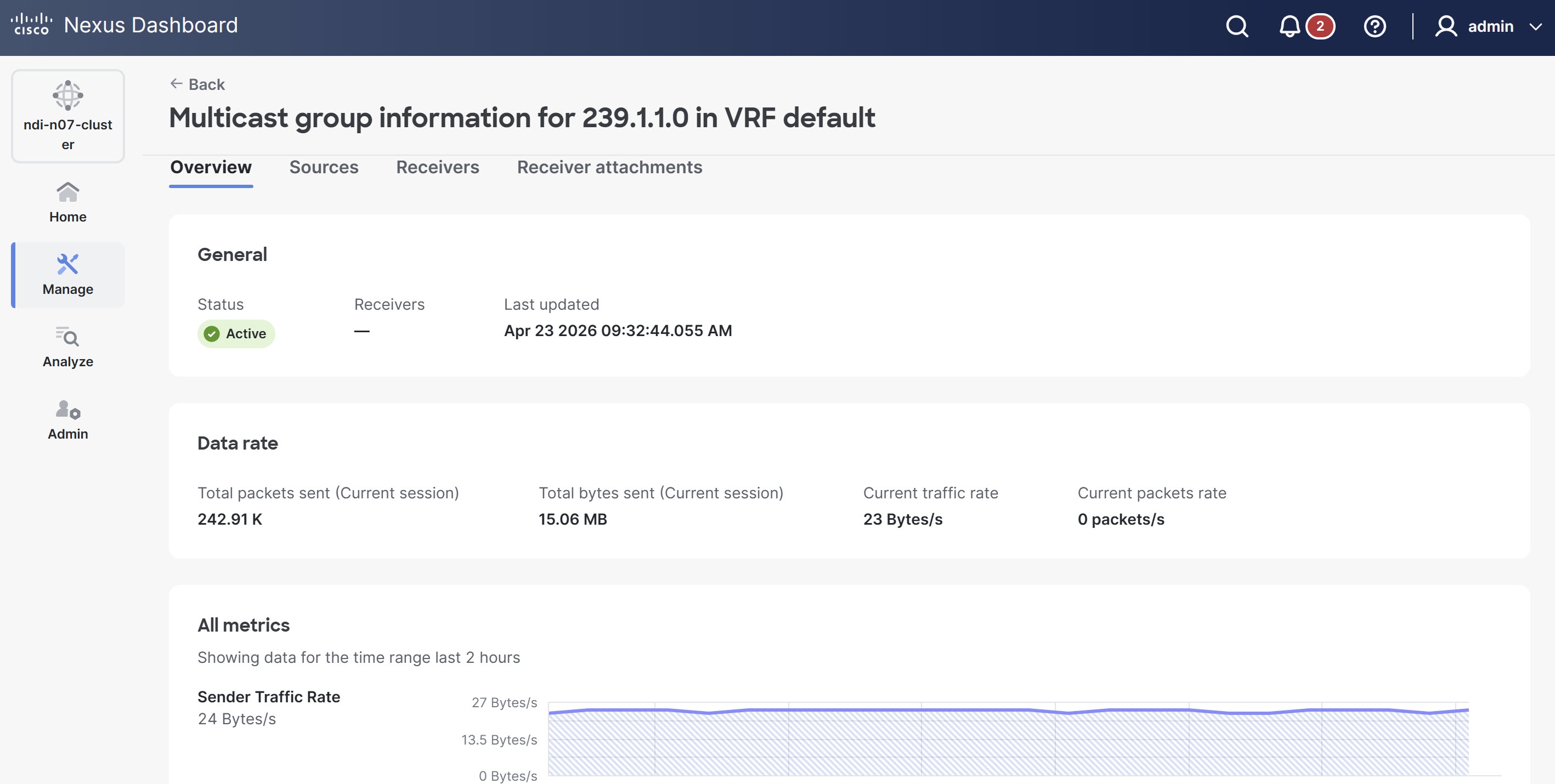Viewport: 1555px width, 784px height.
Task: Click the Current packets rate label
Action: point(1152,493)
